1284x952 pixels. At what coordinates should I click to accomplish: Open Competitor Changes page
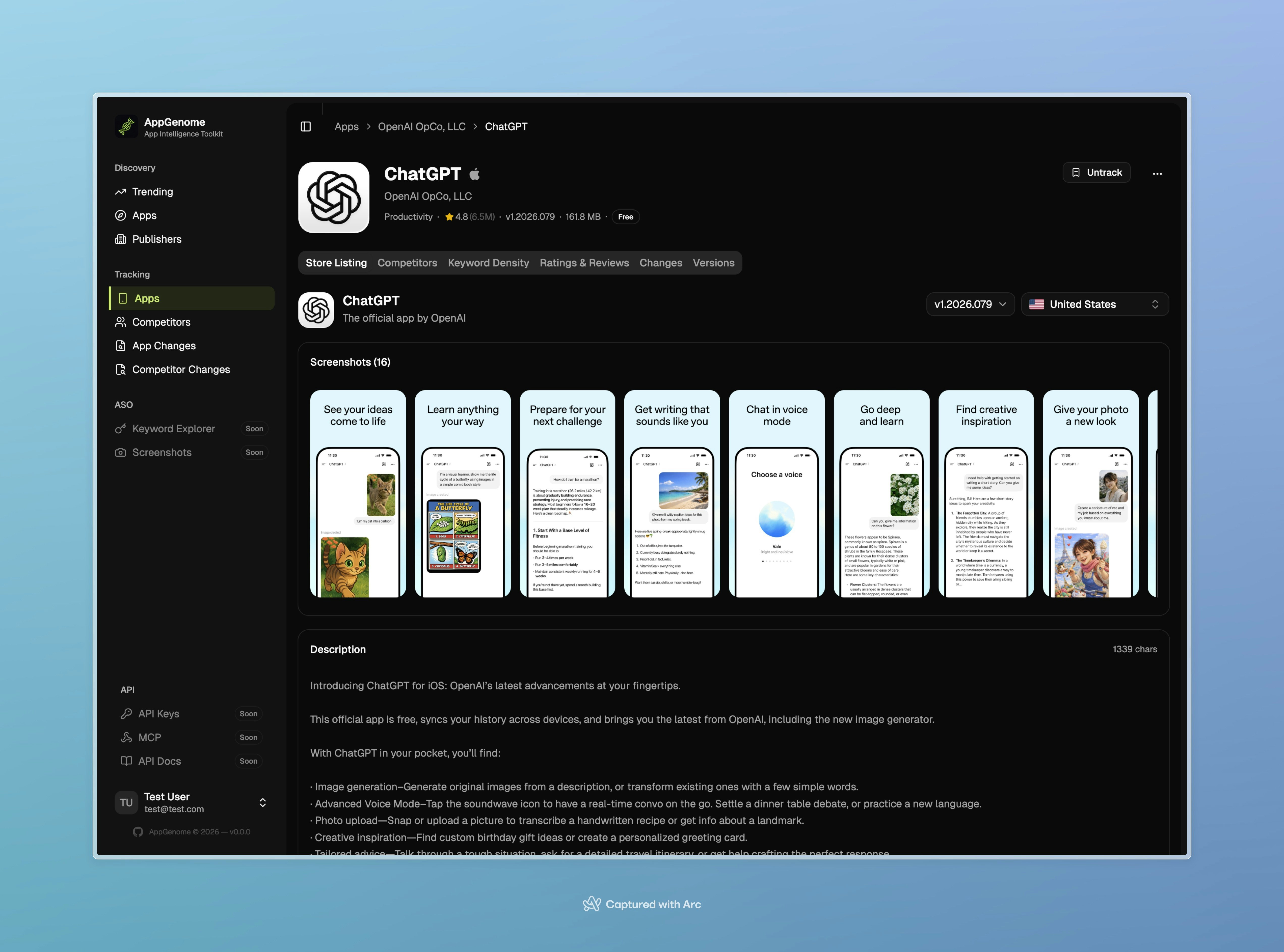[x=192, y=369]
